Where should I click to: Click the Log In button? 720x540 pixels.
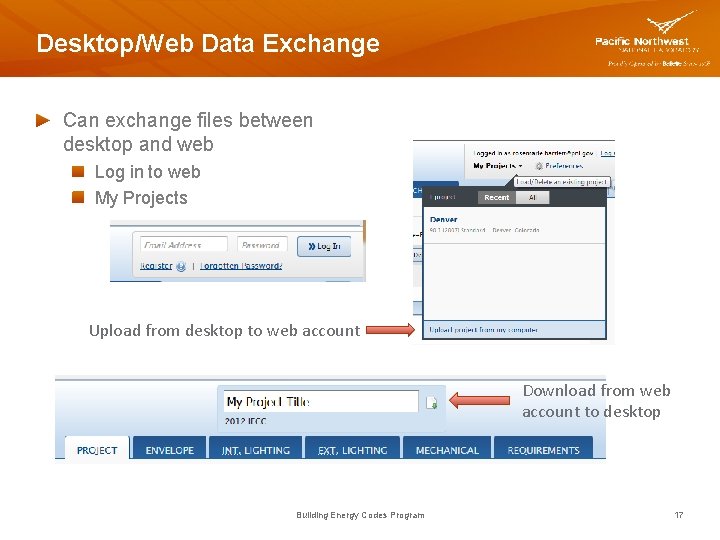(x=324, y=246)
